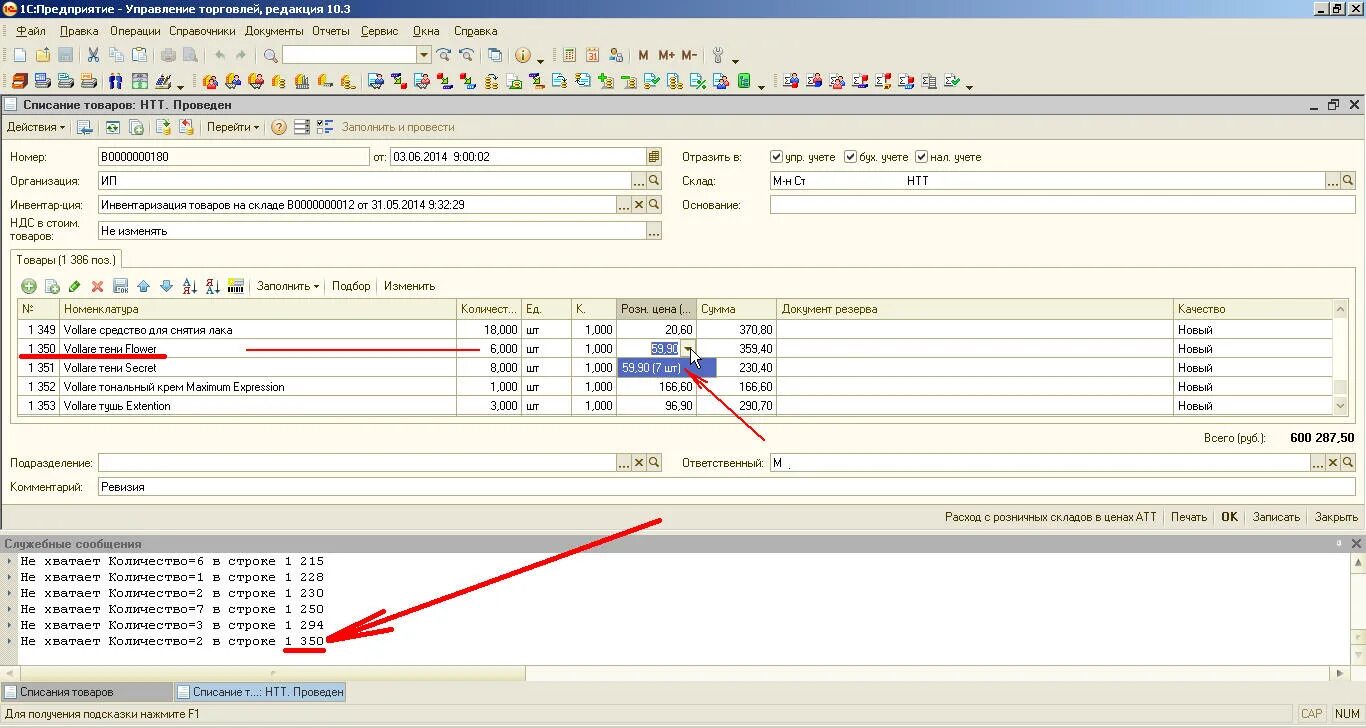This screenshot has height=728, width=1366.
Task: Click message 'Не хватает Количество=3 в строке 1 294'
Action: tap(172, 625)
